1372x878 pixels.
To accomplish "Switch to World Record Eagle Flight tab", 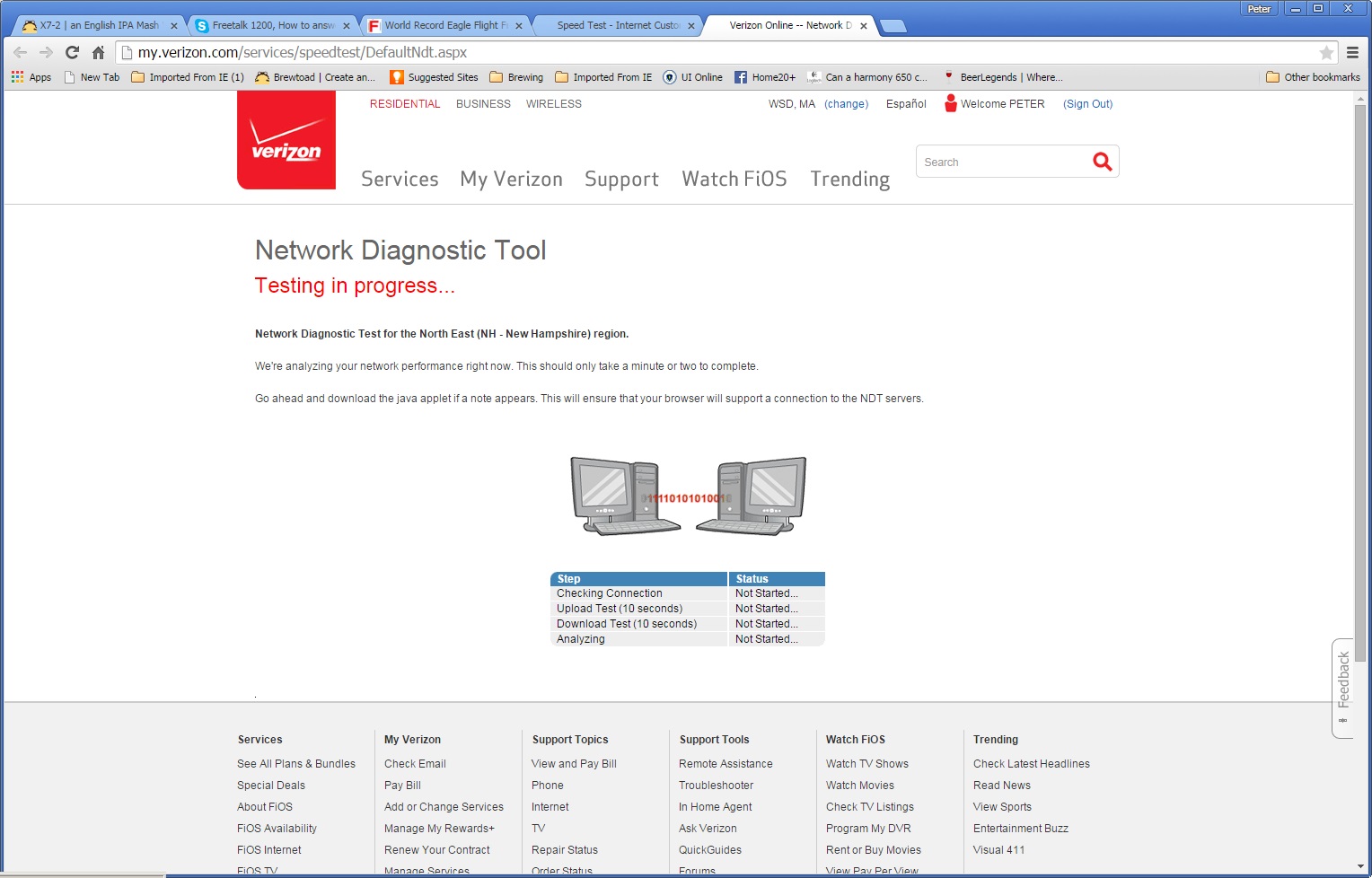I will 445,25.
